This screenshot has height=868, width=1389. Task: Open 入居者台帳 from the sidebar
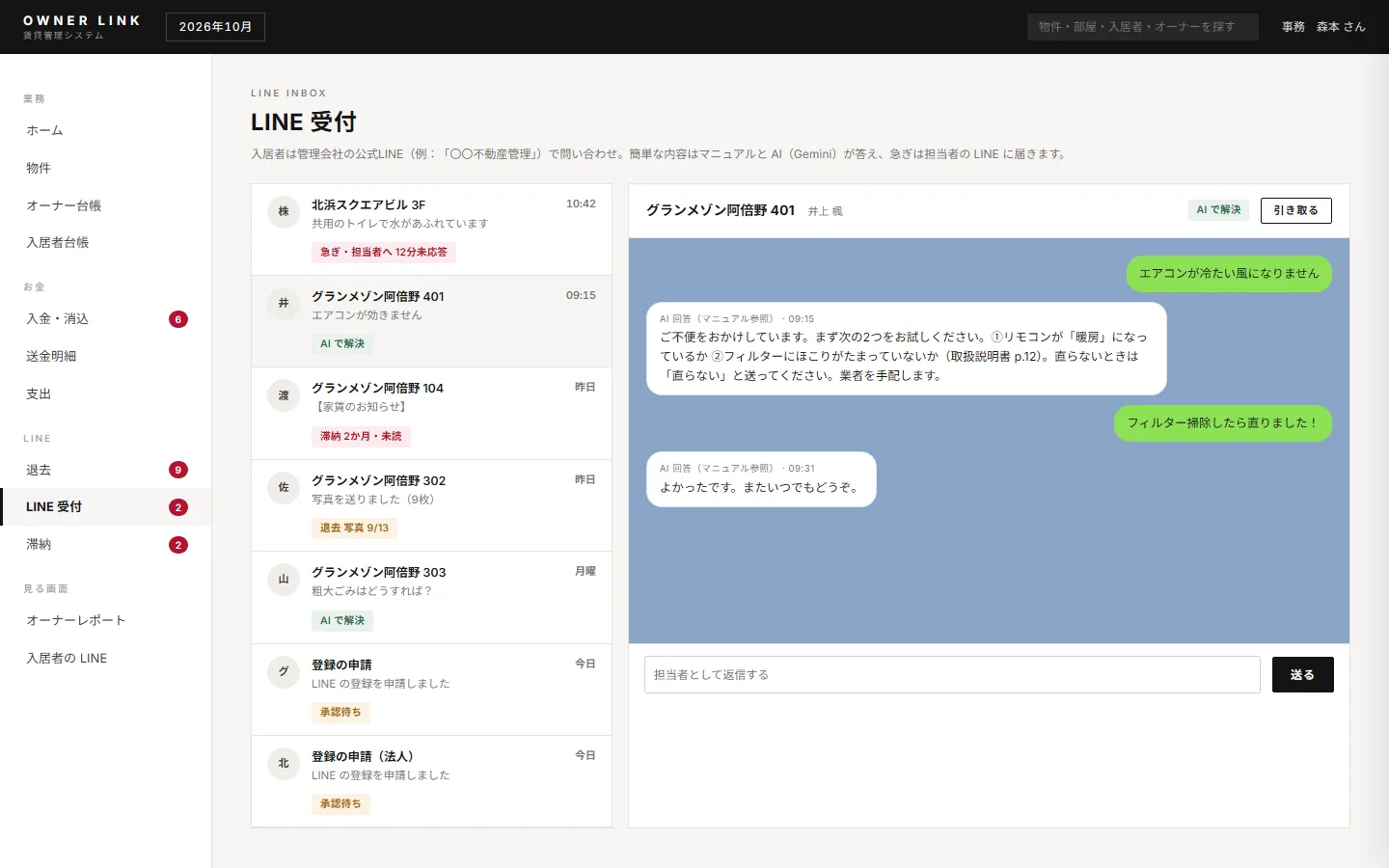tap(105, 242)
